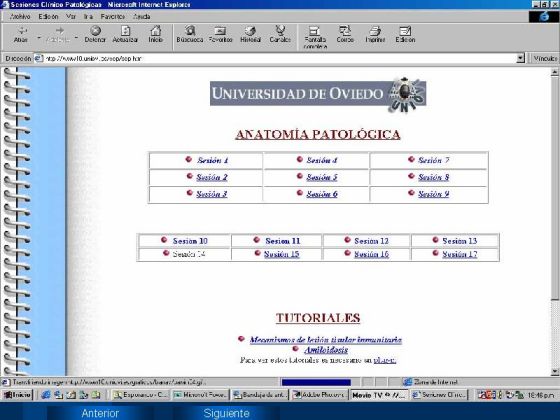Click the Internet Explorer quick launch icon
The image size is (560, 420).
click(x=46, y=395)
